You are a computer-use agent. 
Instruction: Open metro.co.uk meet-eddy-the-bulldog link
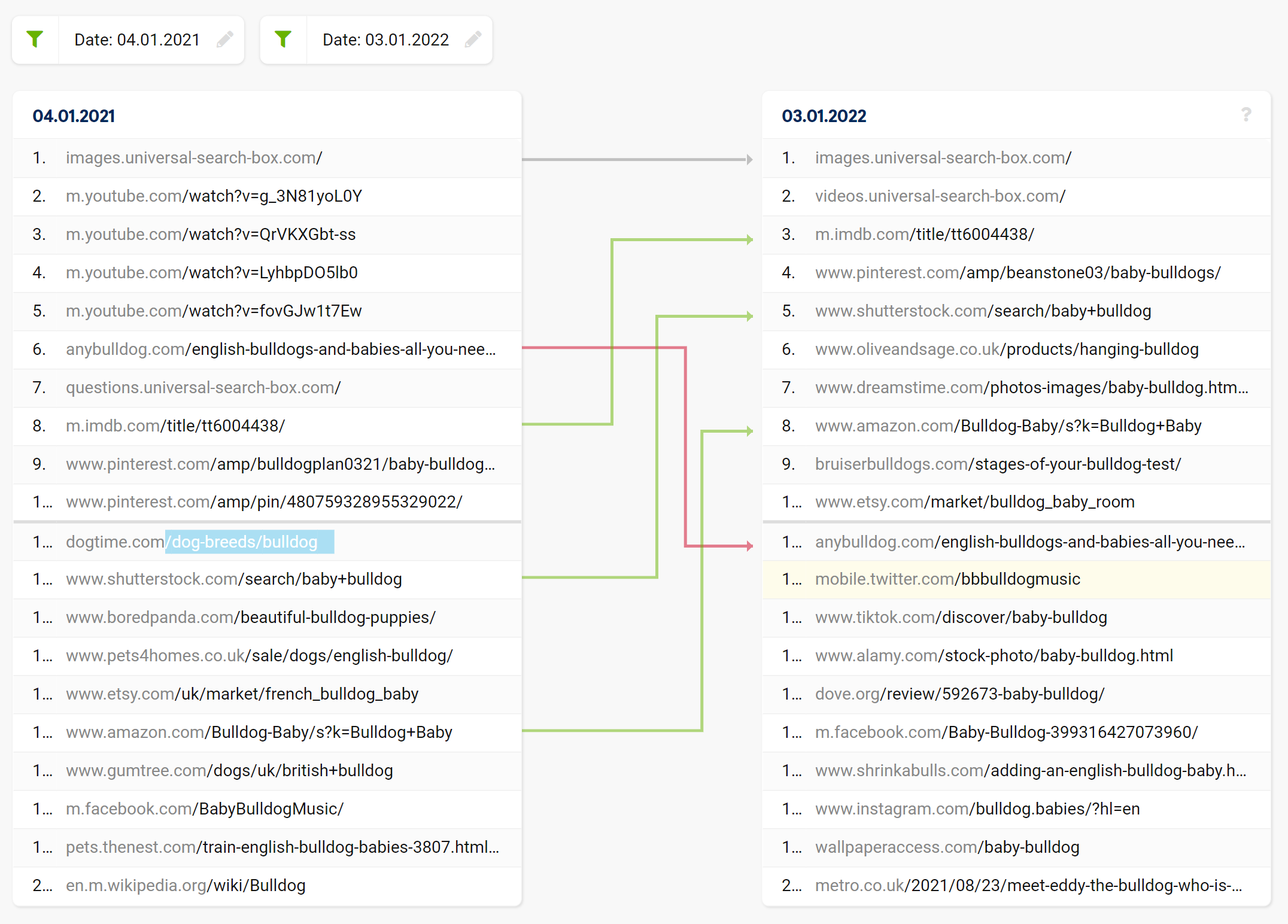[x=1028, y=886]
